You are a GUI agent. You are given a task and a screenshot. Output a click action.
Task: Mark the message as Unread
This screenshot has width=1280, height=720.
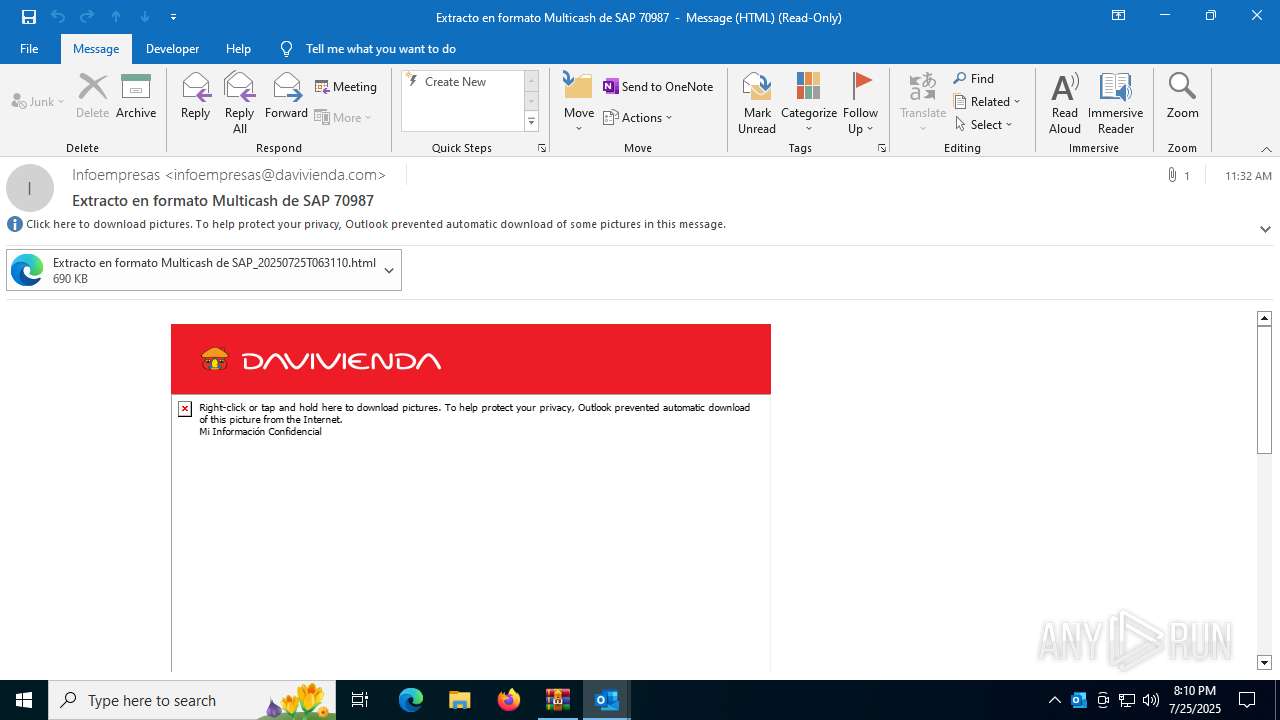(x=757, y=102)
